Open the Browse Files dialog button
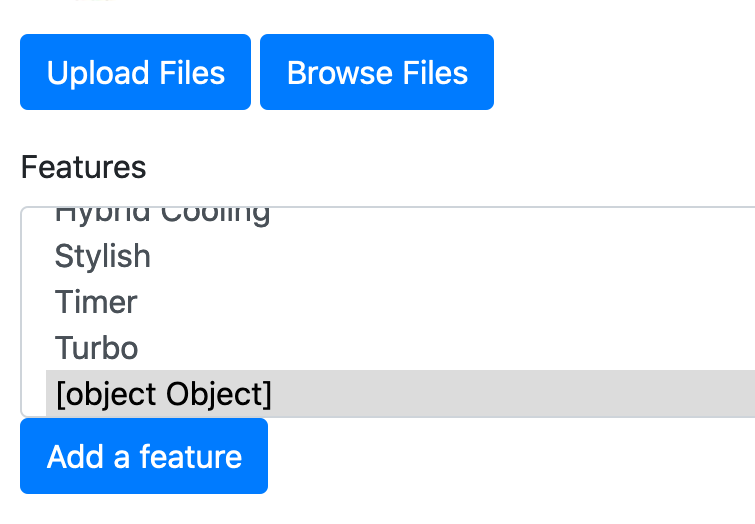The height and width of the screenshot is (524, 755). tap(377, 72)
